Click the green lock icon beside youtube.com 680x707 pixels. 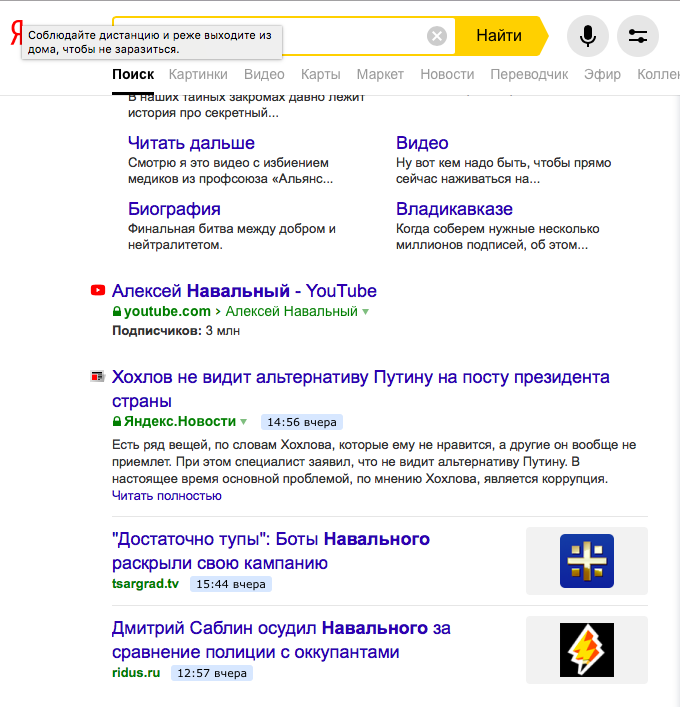(x=117, y=312)
